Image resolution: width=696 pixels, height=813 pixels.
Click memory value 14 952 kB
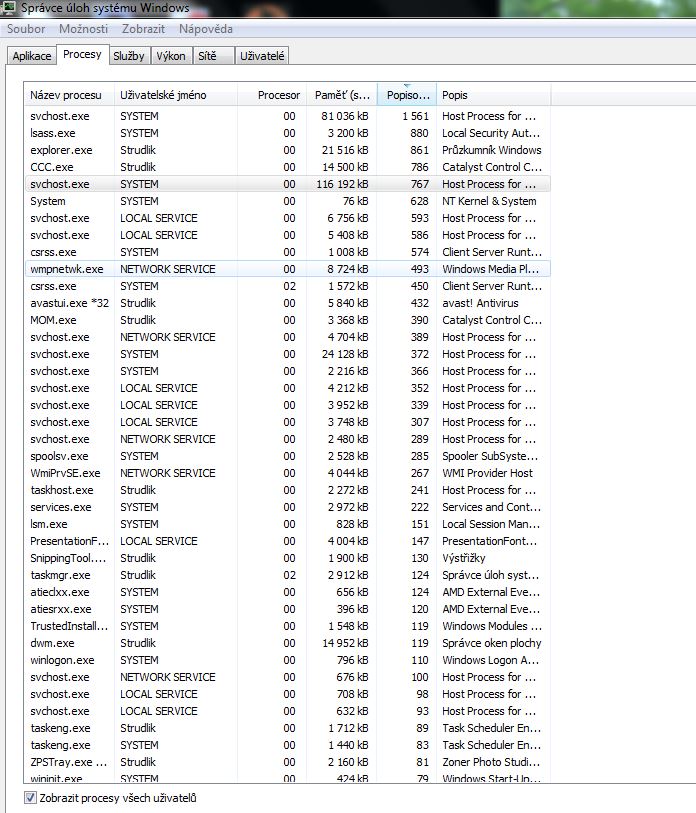[x=345, y=643]
